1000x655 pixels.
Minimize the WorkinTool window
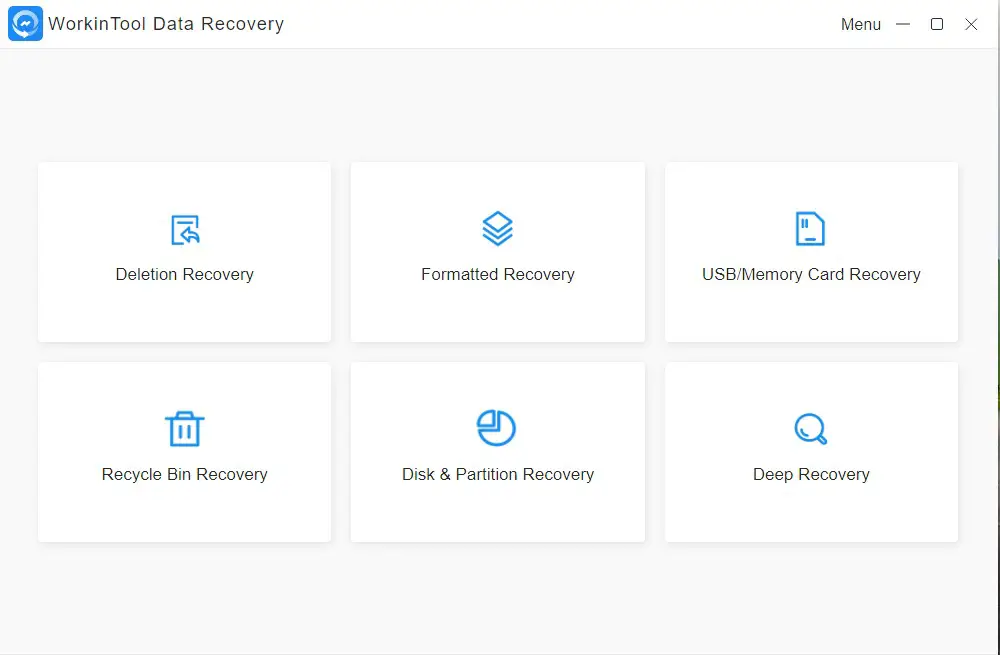point(902,24)
